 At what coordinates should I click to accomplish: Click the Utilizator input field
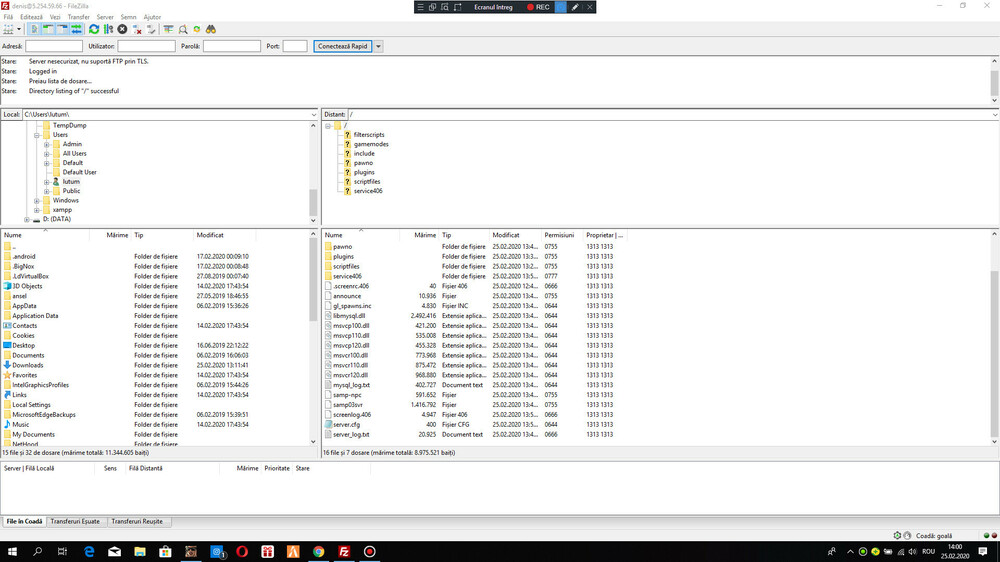146,46
